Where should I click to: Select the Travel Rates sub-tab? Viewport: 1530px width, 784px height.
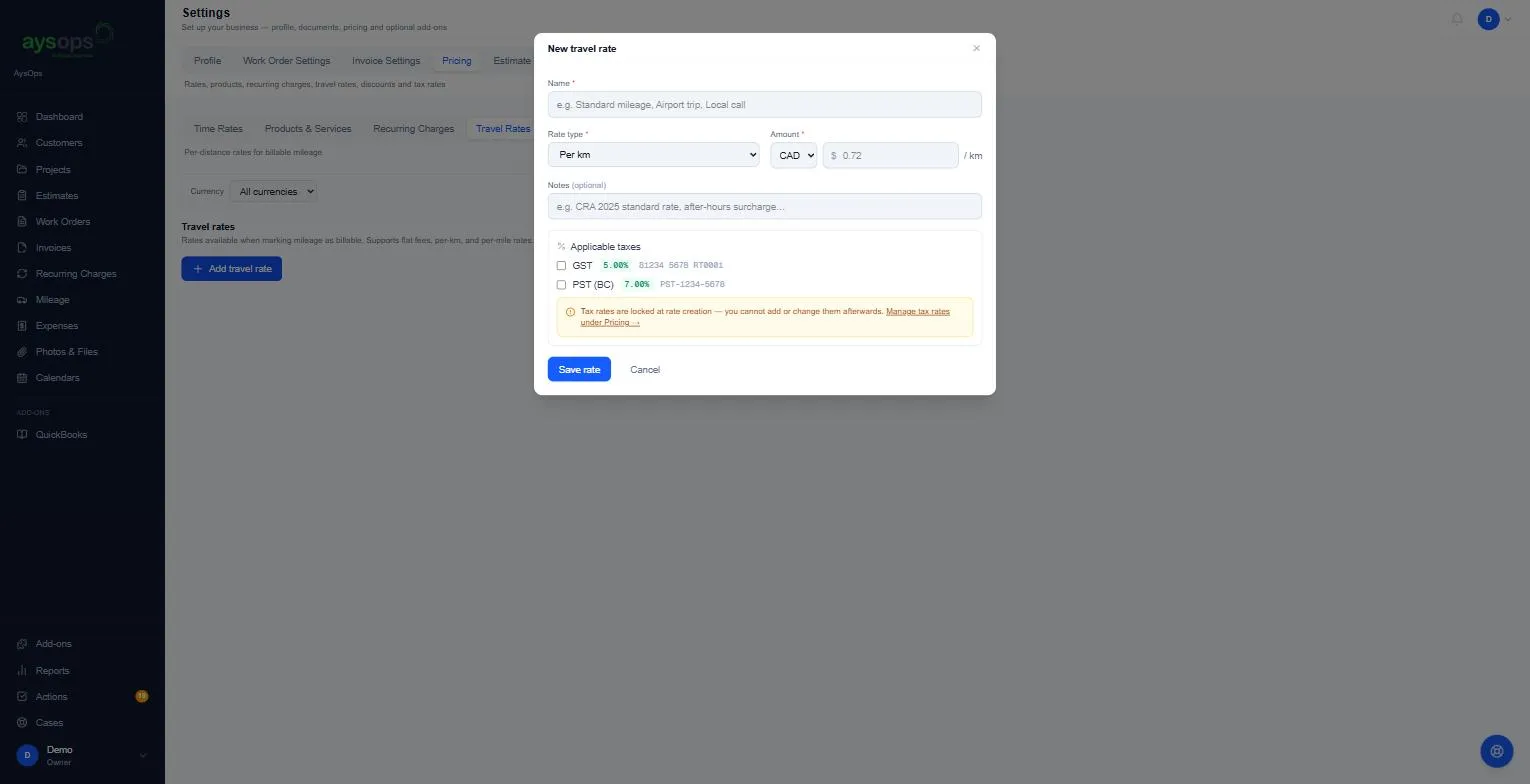click(503, 129)
